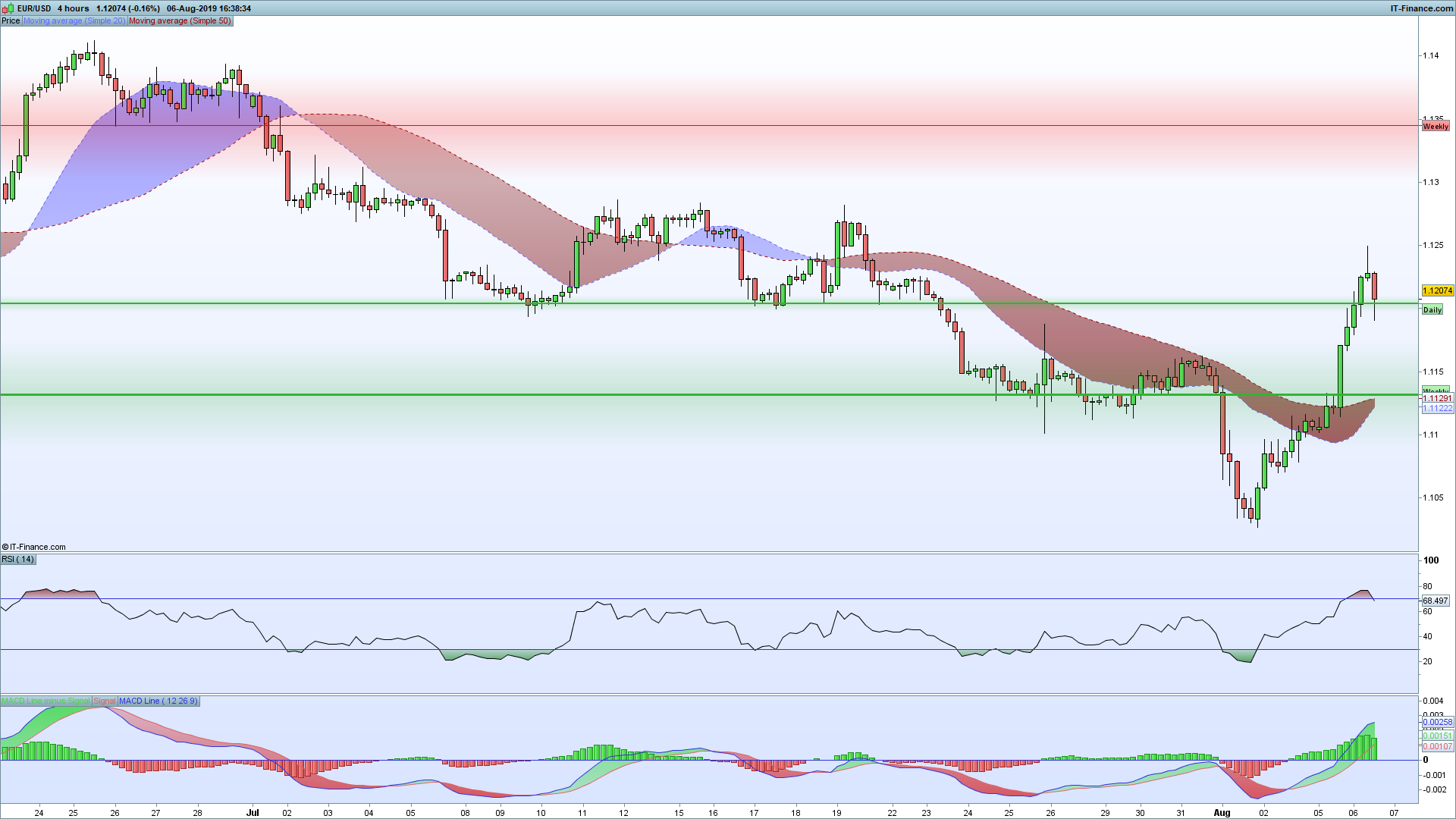
Task: Click the blue 0.00258 MACD value tag
Action: coord(1437,722)
